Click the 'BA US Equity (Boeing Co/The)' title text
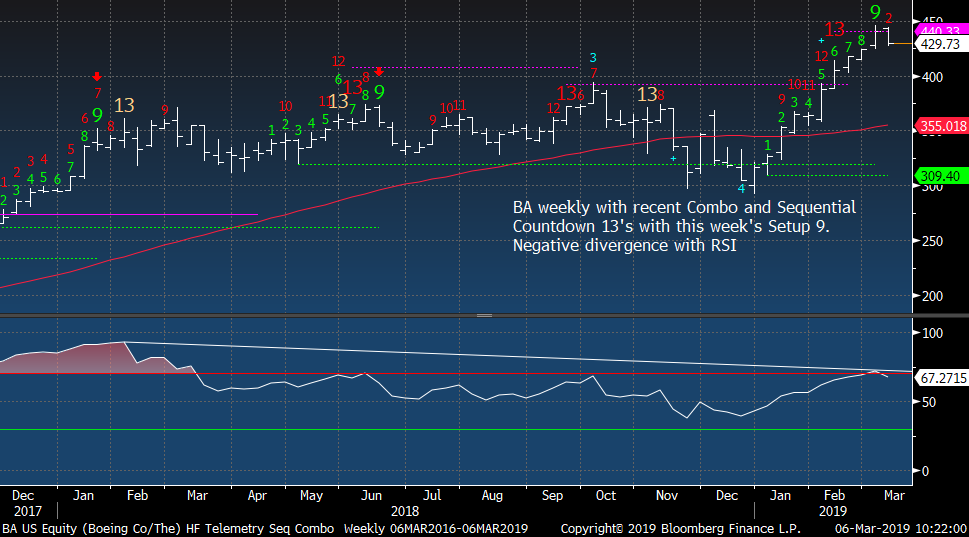This screenshot has height=537, width=969. 91,529
